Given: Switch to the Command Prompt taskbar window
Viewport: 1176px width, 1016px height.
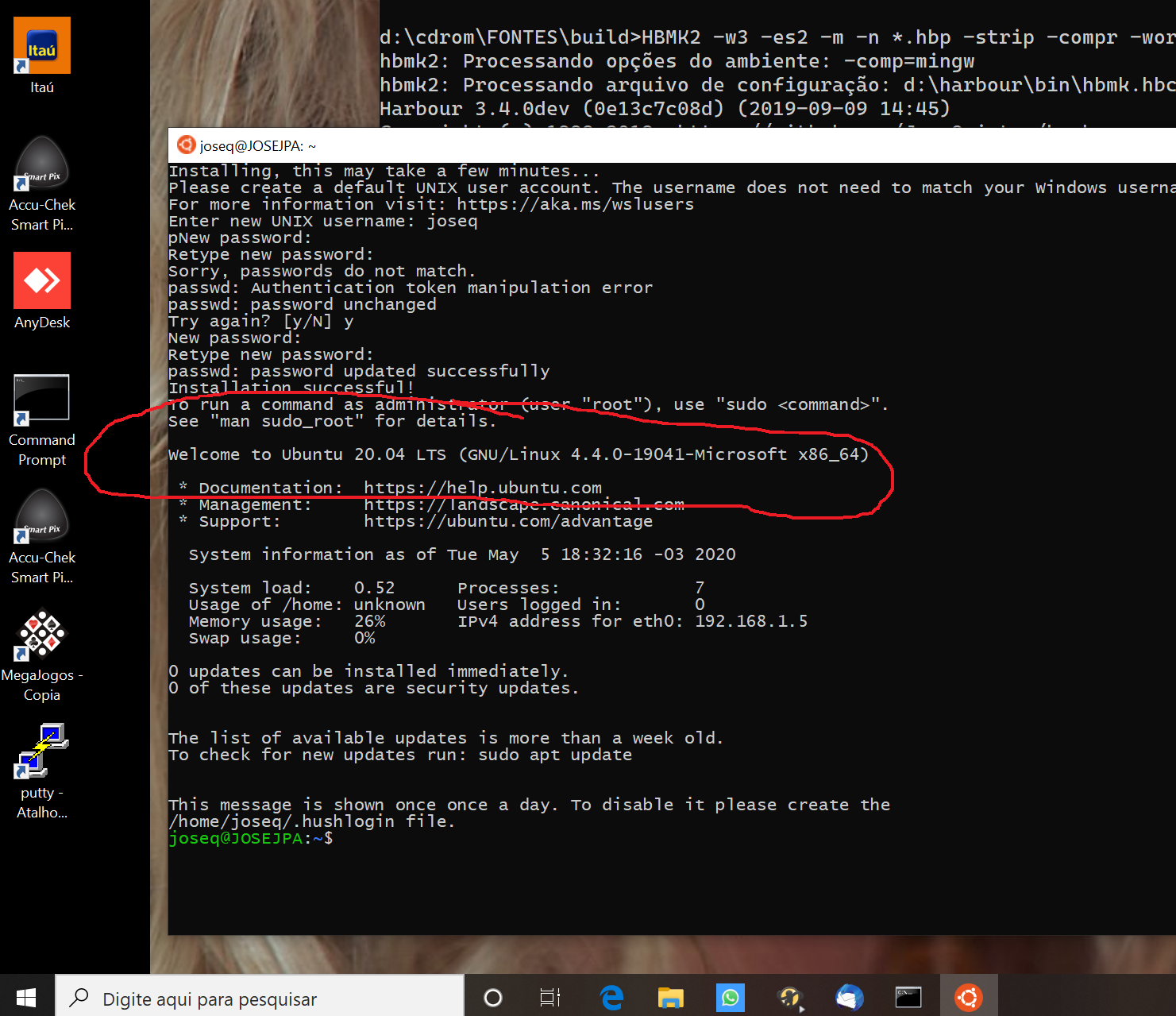Looking at the screenshot, I should point(908,997).
